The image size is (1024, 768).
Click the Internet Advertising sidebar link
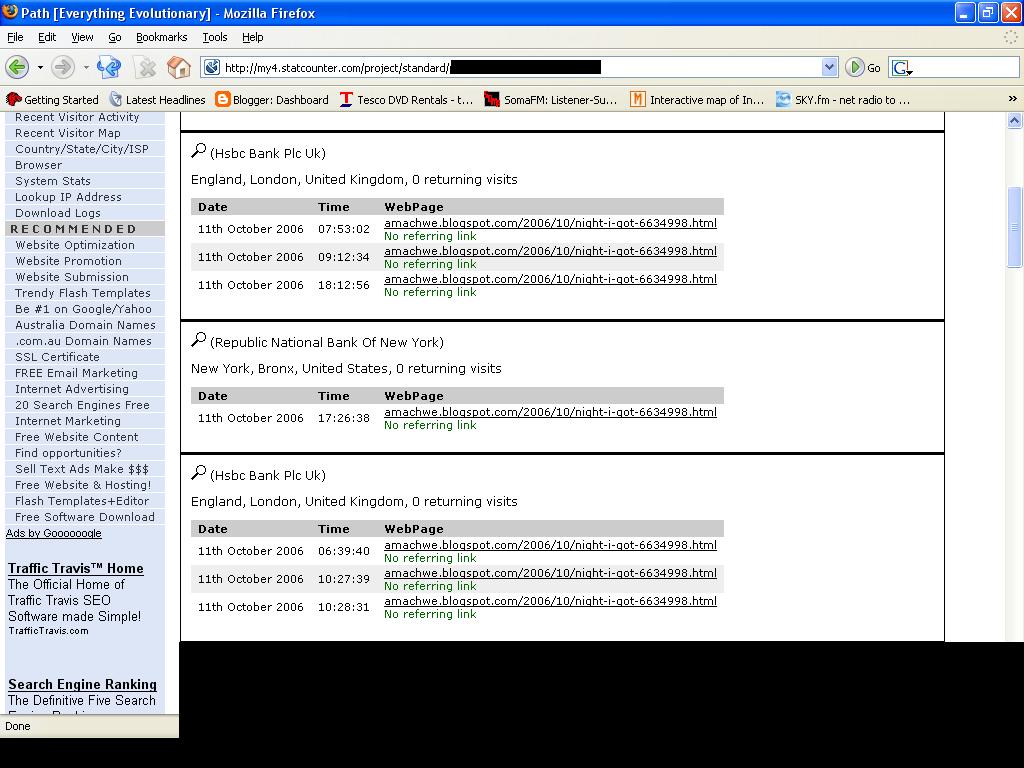pyautogui.click(x=72, y=389)
